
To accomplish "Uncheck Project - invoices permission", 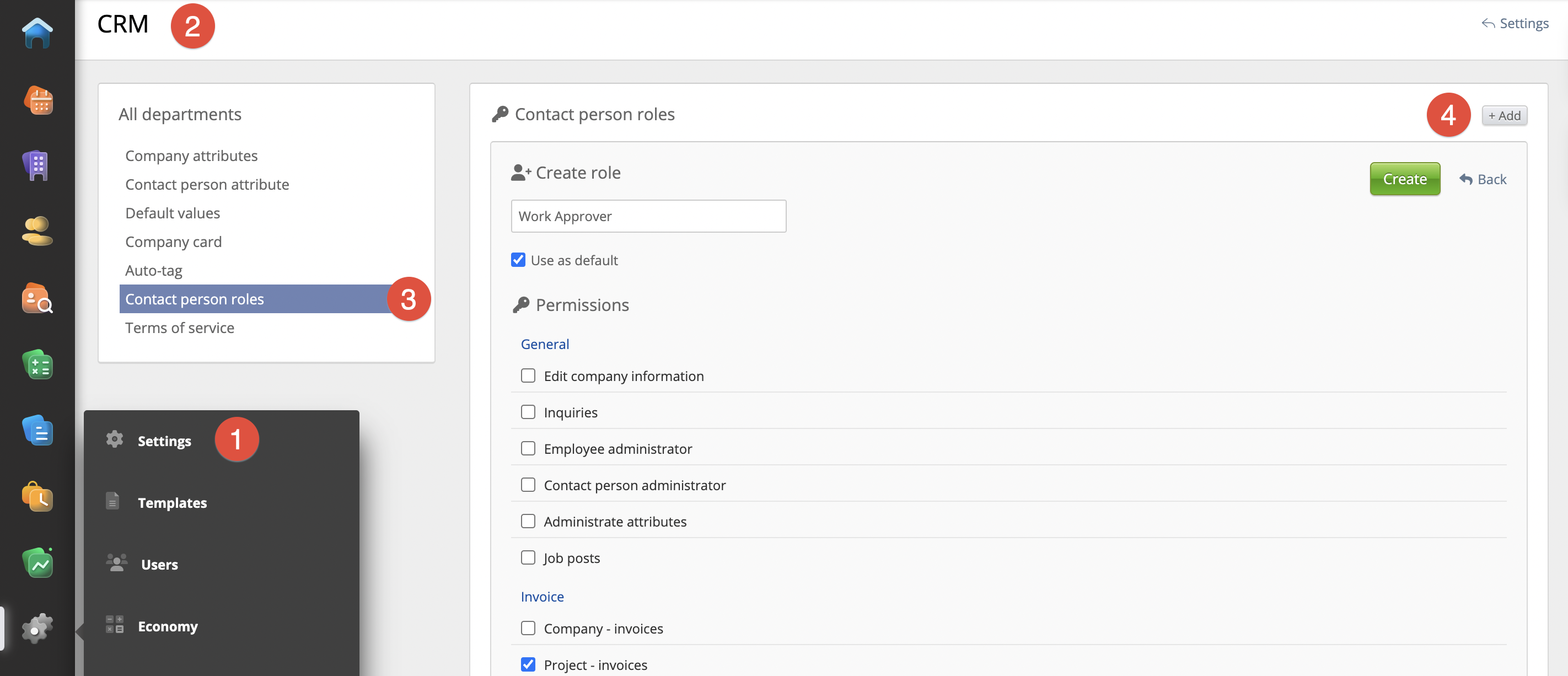I will tap(528, 664).
